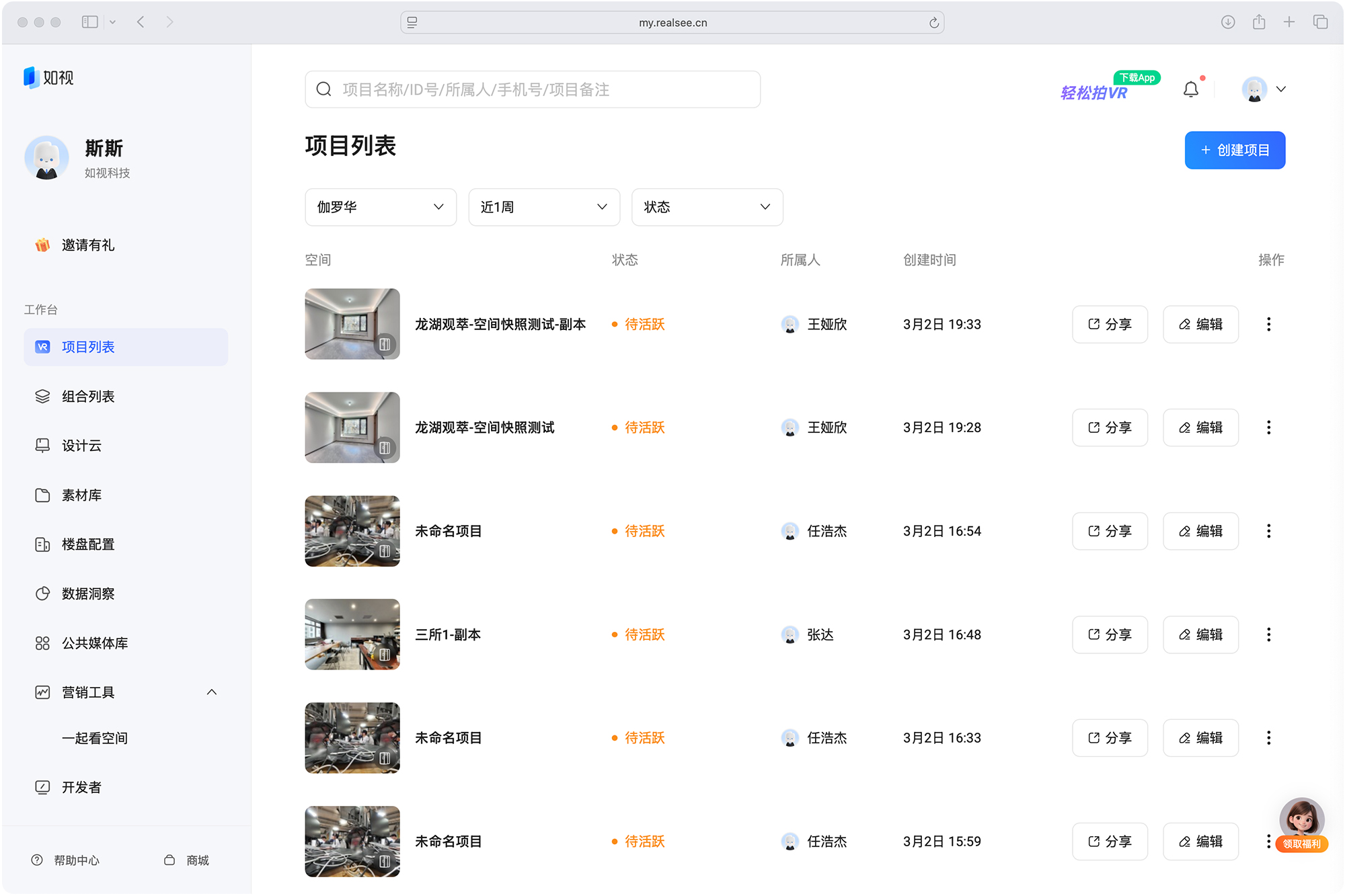Focus the project search input field
Viewport: 1345px width, 896px height.
point(533,89)
